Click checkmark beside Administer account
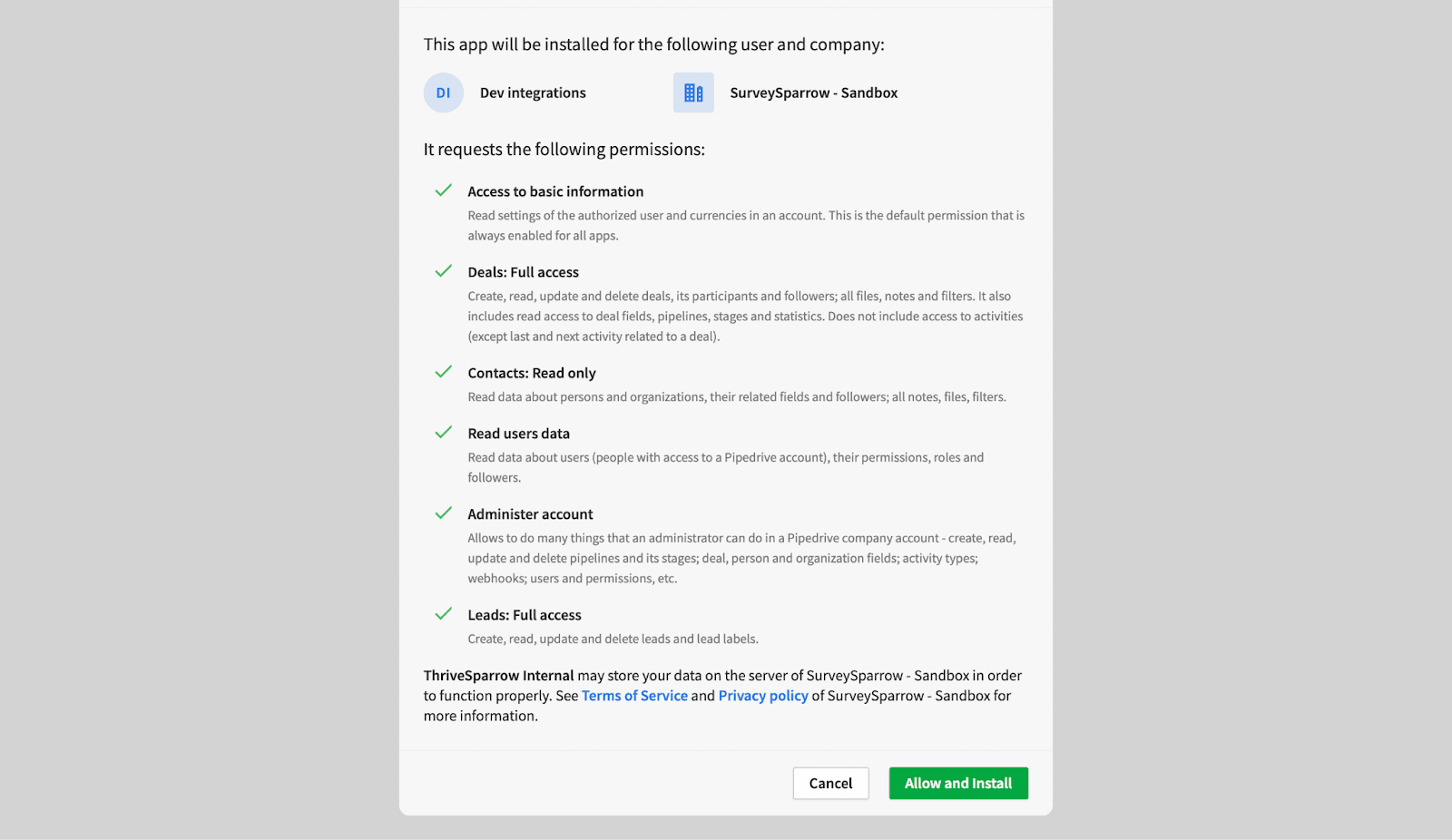The height and width of the screenshot is (840, 1452). [x=443, y=513]
